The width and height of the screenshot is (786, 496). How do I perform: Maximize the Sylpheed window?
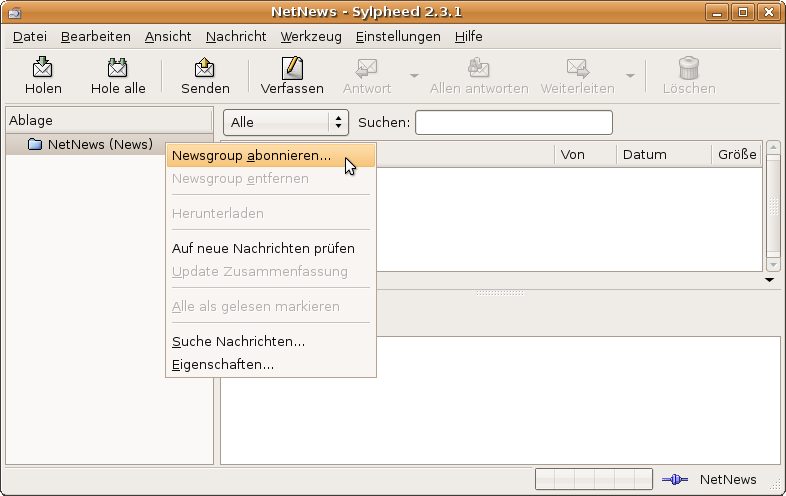(x=743, y=12)
